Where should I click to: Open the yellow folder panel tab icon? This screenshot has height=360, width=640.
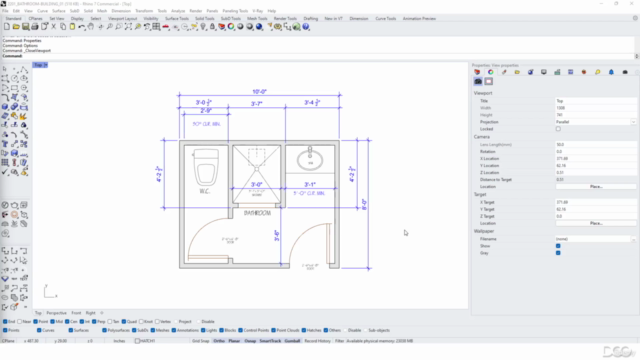click(x=517, y=72)
